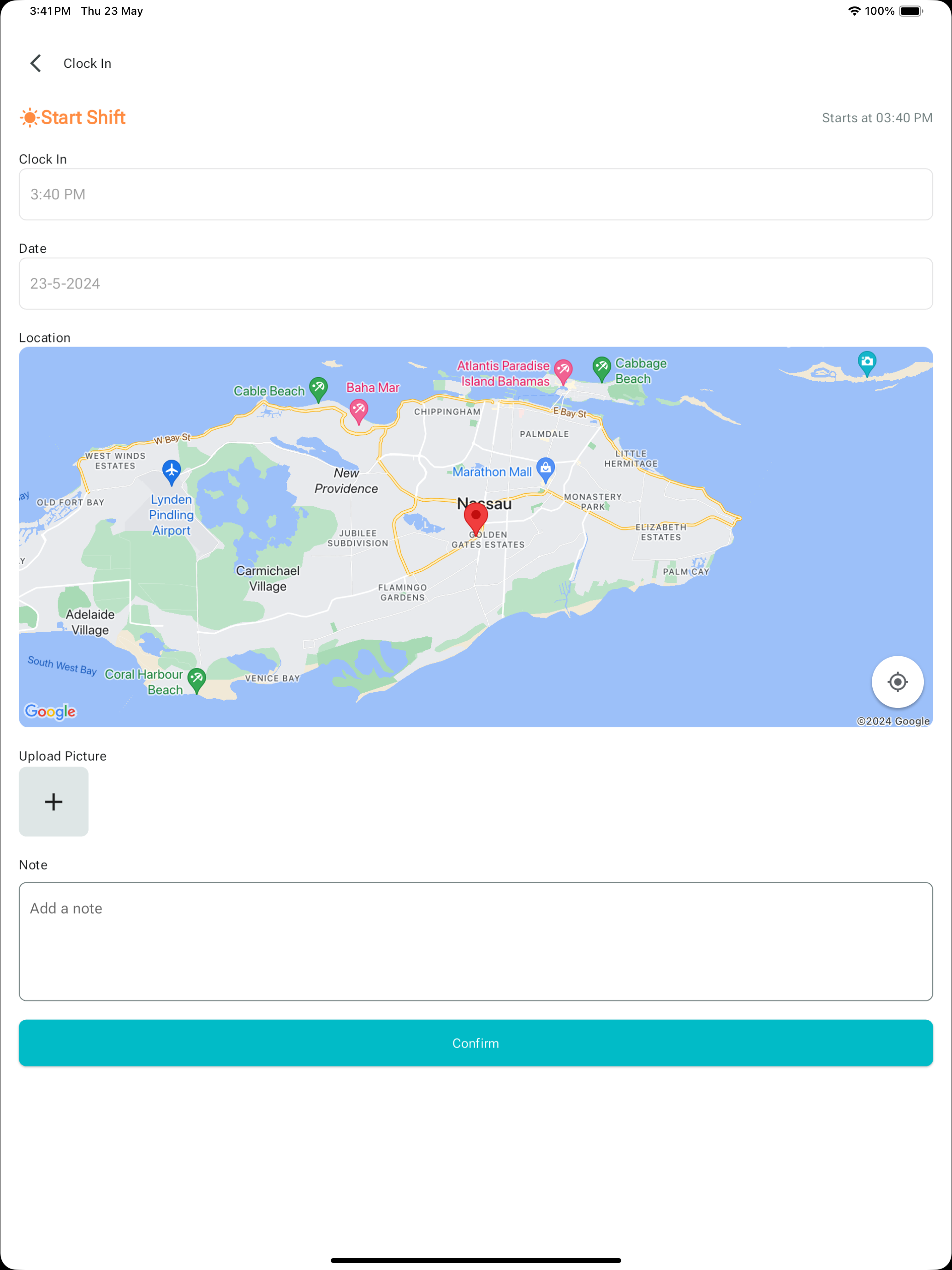Click the 'WEST WINDS ESTATES' map label
952x1270 pixels.
click(115, 461)
